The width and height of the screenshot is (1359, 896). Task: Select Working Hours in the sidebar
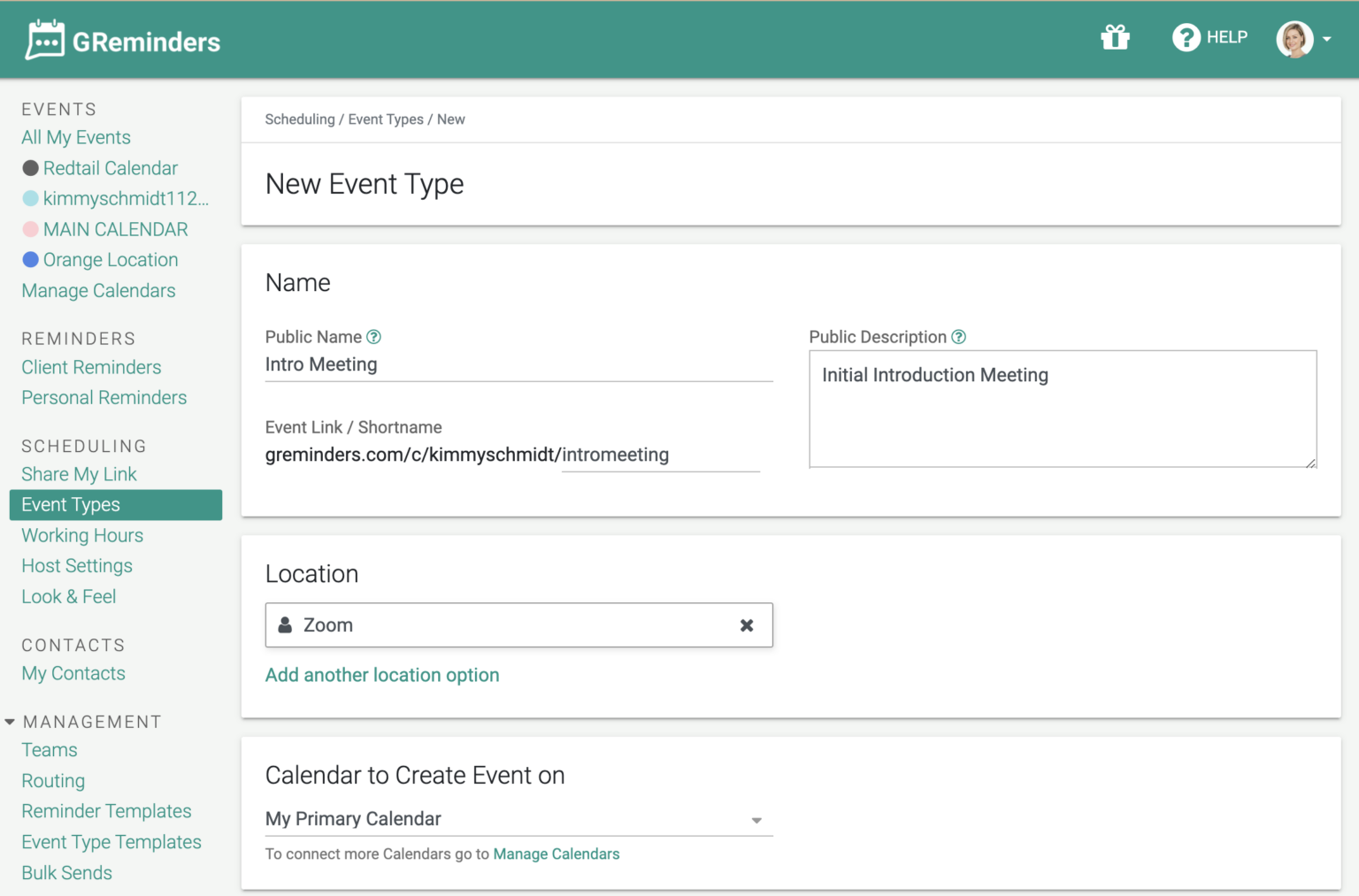(x=81, y=535)
